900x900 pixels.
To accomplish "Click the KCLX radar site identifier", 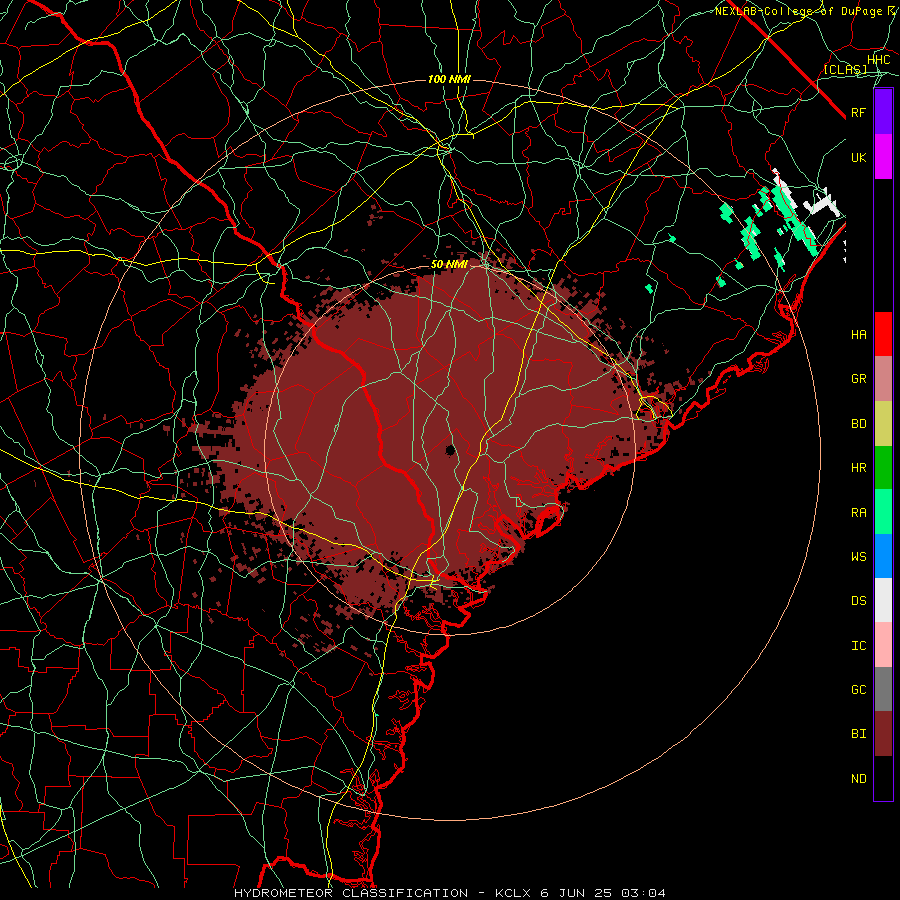I will (513, 893).
